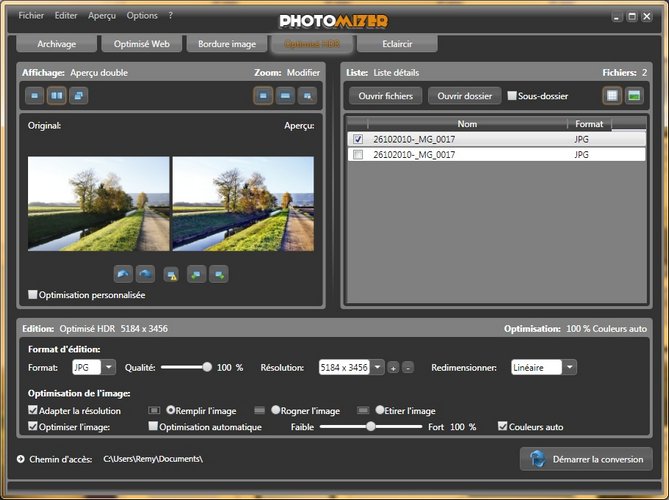Select the double preview display icon
Viewport: 669px width, 500px height.
pyautogui.click(x=57, y=96)
